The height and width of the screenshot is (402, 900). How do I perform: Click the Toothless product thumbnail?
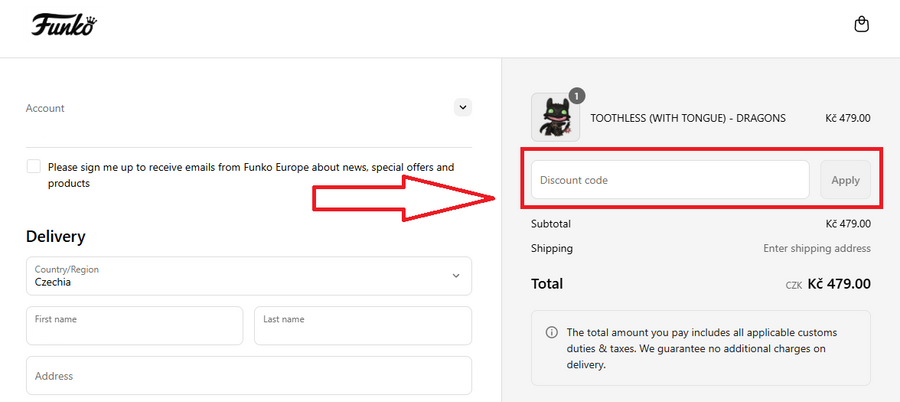(x=555, y=118)
